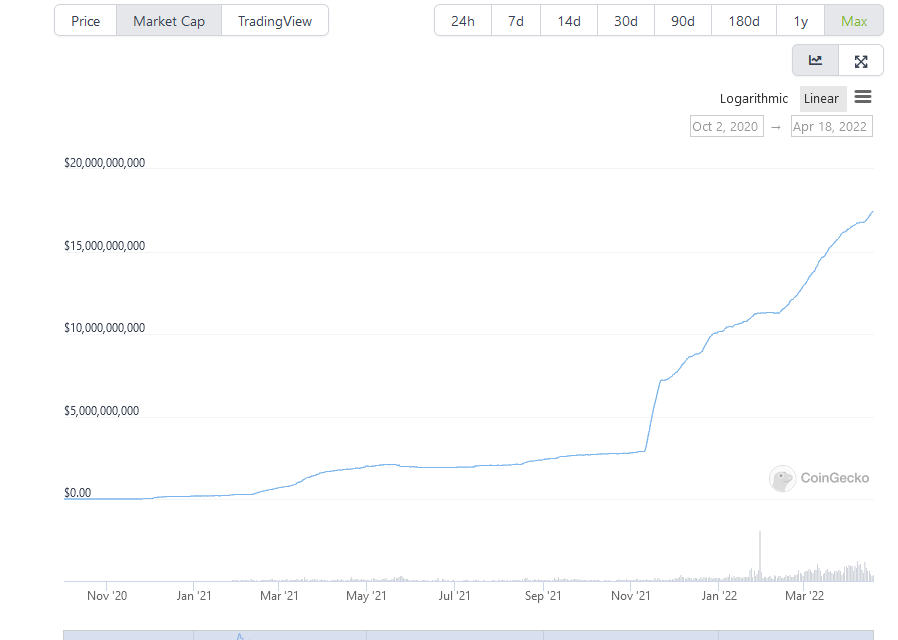Set range to 180d
Image resolution: width=898 pixels, height=640 pixels.
(744, 21)
